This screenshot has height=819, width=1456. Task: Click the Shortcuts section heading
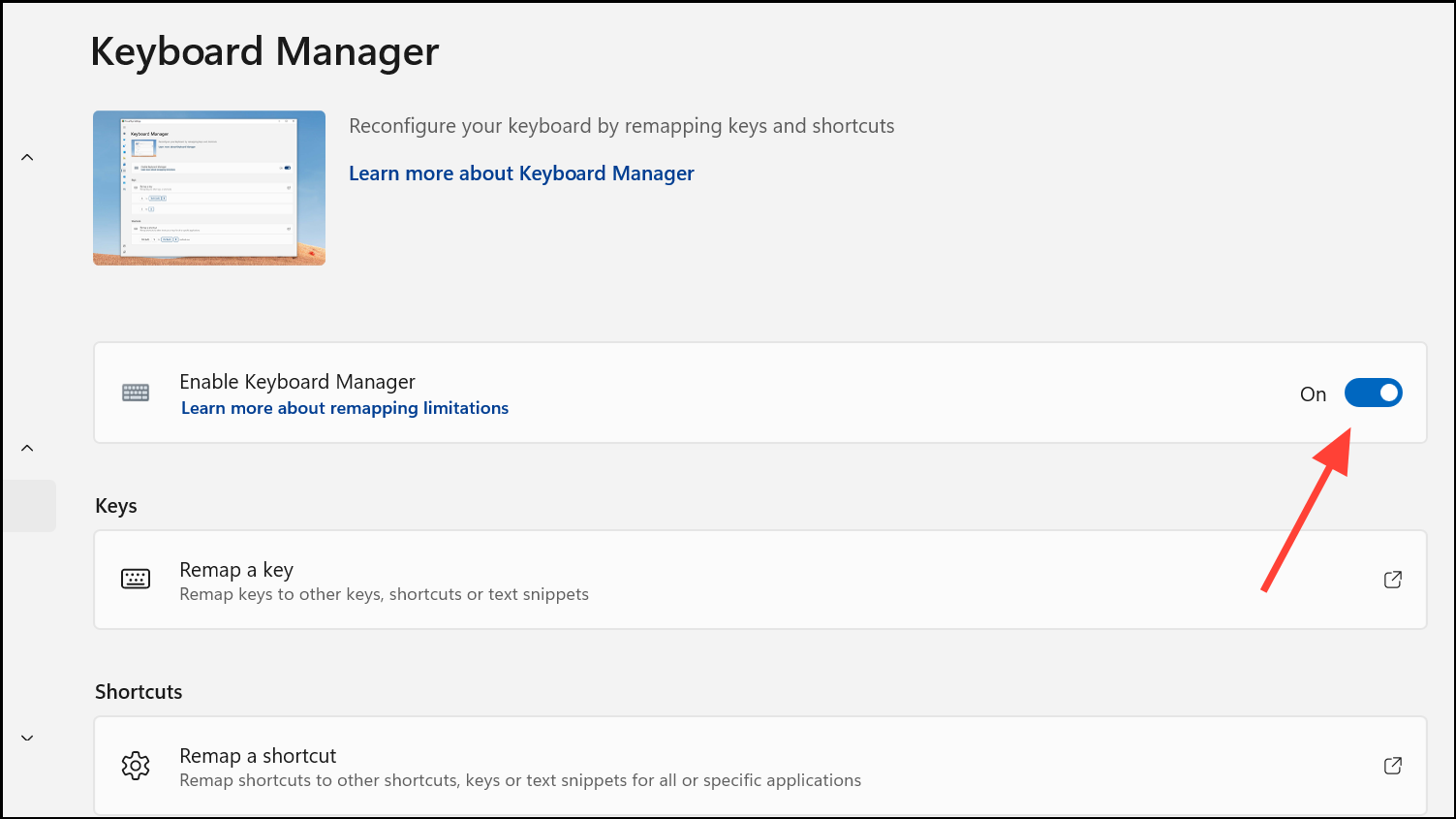(139, 692)
